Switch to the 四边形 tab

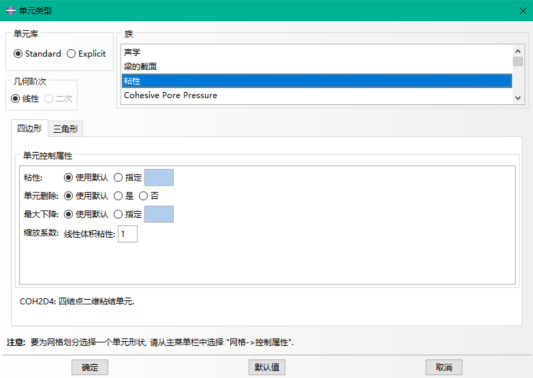click(30, 128)
